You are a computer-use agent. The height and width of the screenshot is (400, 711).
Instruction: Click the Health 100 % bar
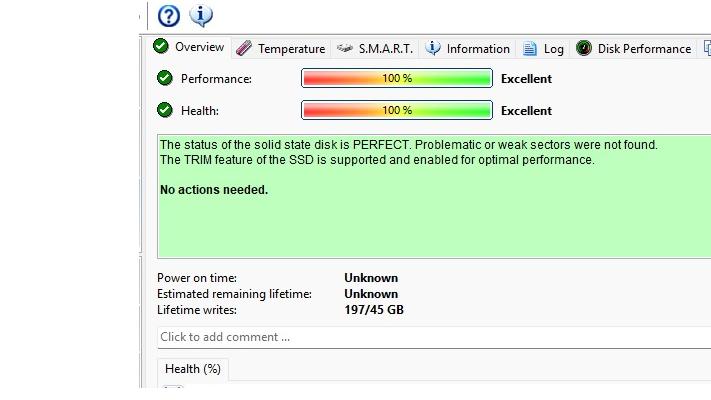397,110
